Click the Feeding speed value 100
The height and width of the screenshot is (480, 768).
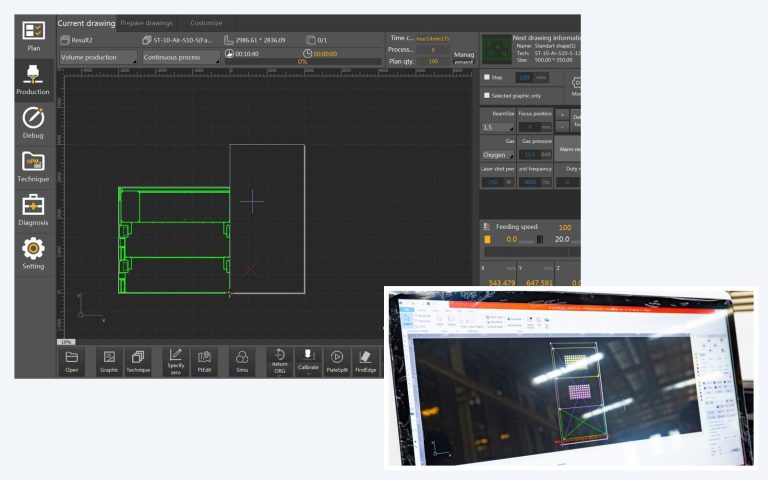(x=565, y=227)
